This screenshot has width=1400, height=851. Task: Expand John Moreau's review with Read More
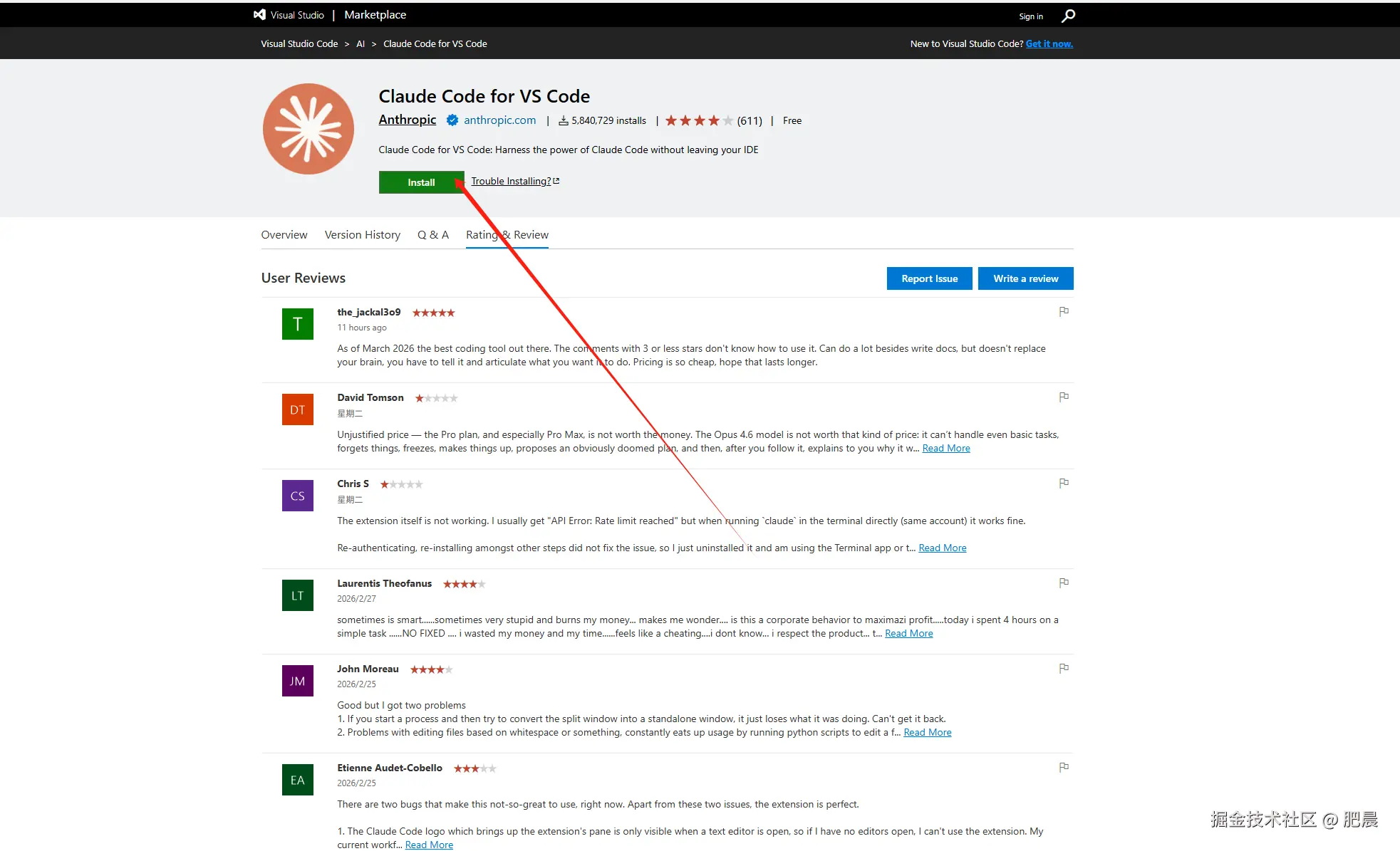pos(927,732)
